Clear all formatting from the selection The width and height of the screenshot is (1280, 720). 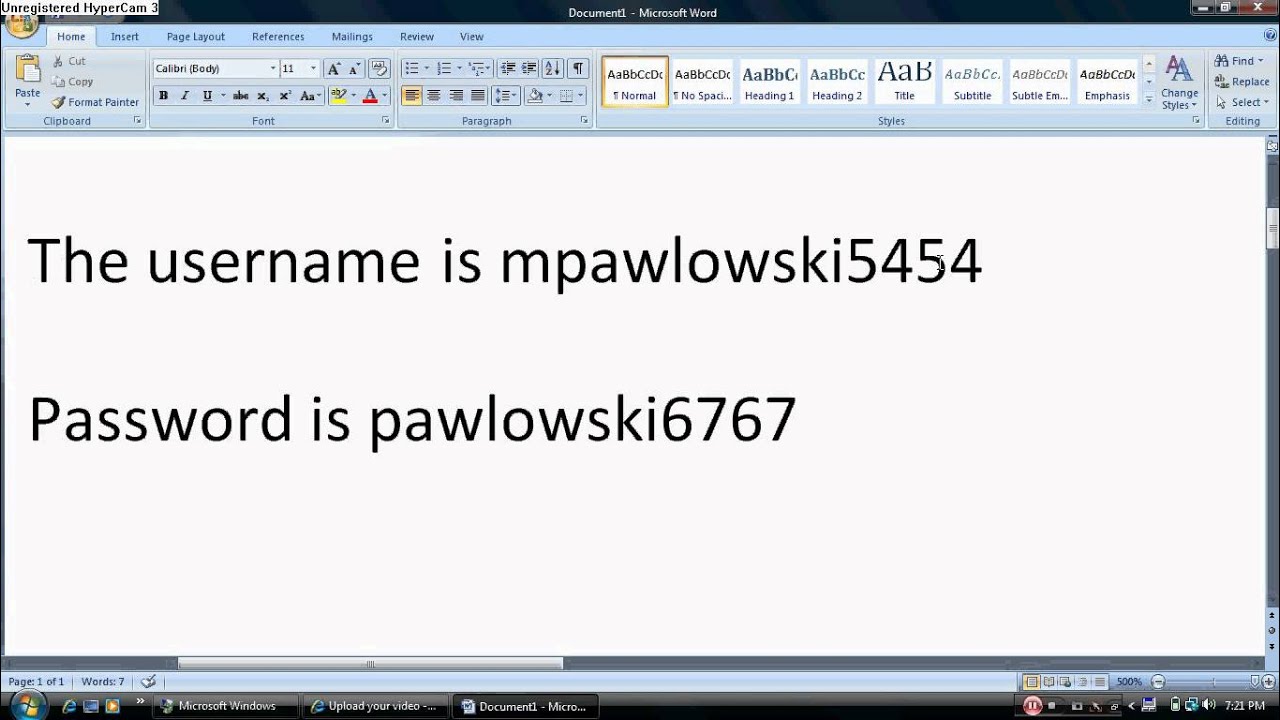[x=379, y=68]
